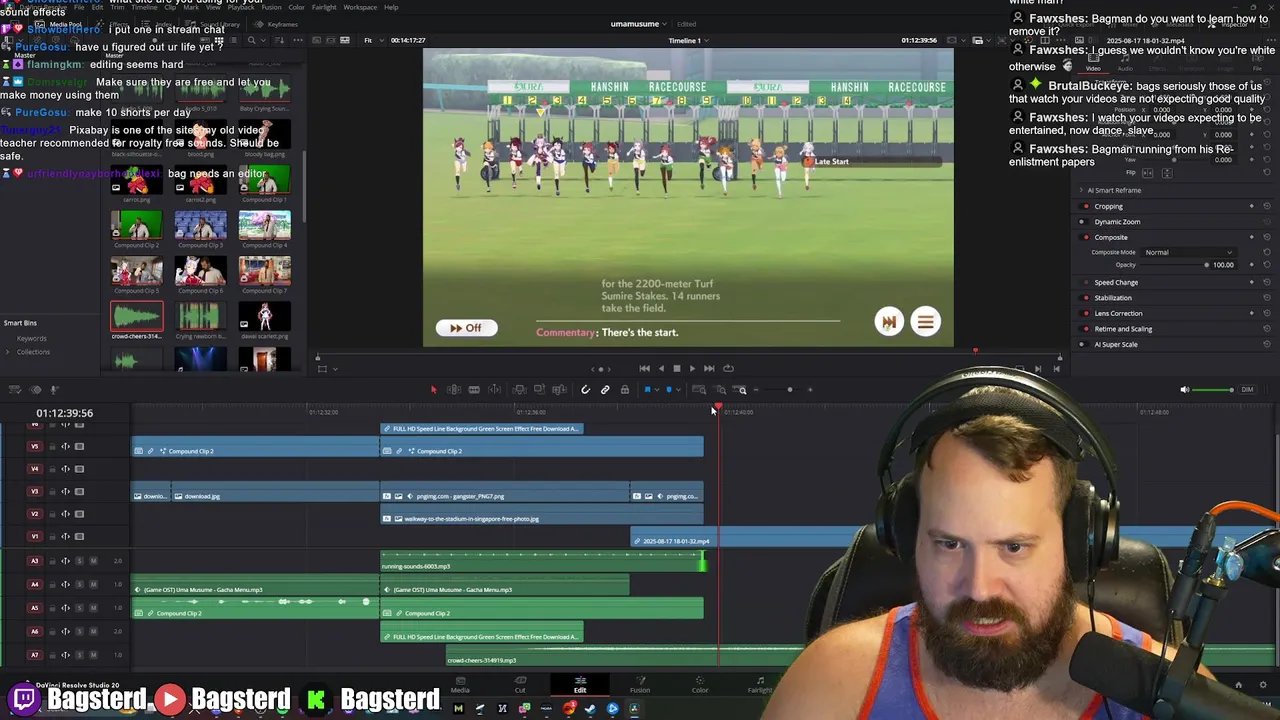
Task: Toggle the Stabilization enable switch
Action: [1086, 298]
